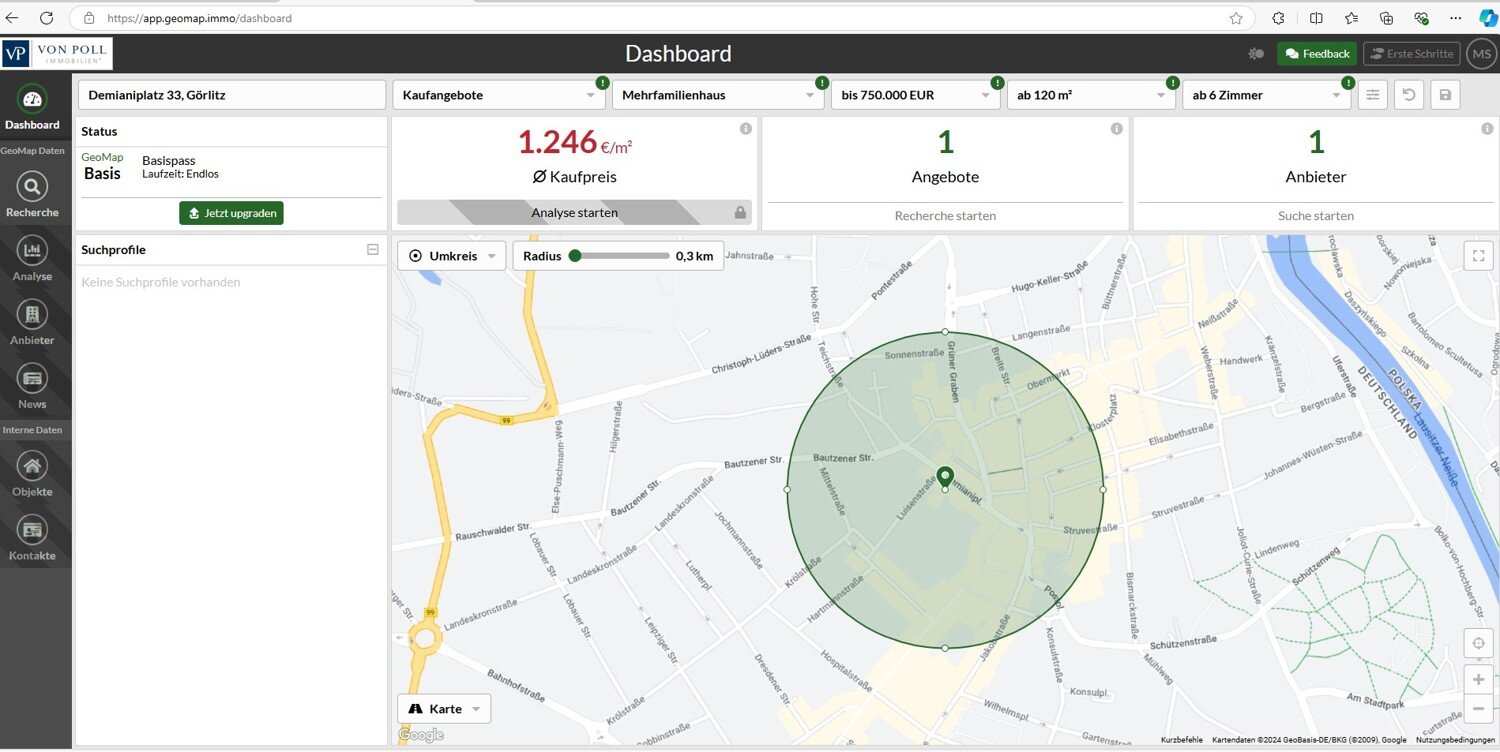1500x752 pixels.
Task: Click the Radius slider handle
Action: pyautogui.click(x=574, y=256)
